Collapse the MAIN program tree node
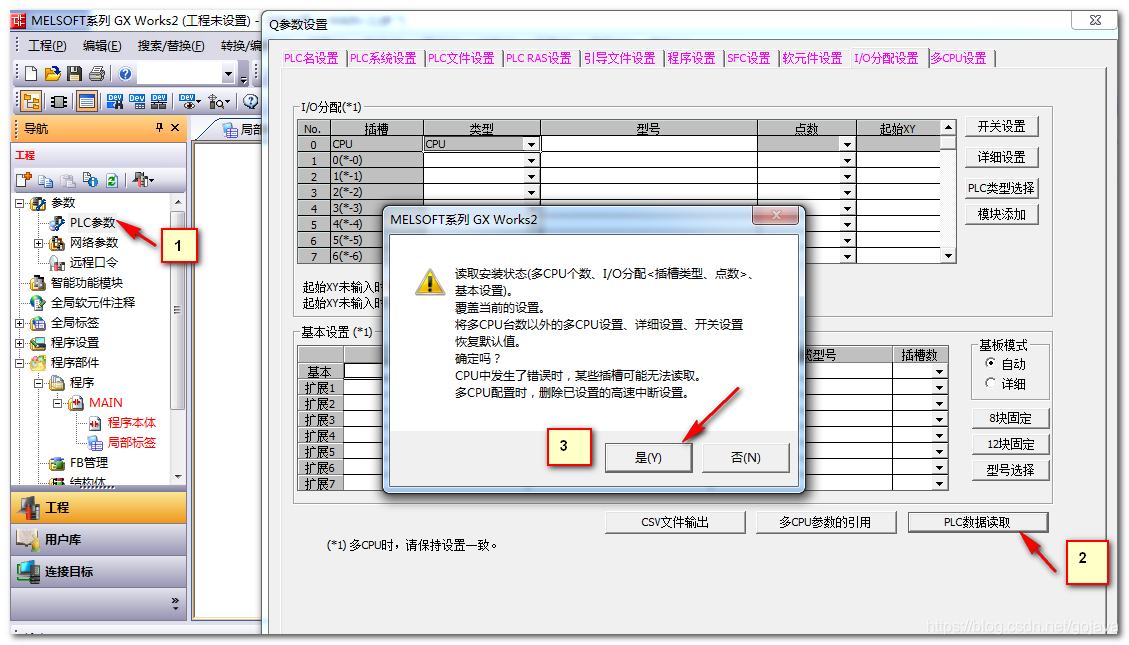This screenshot has height=645, width=1129. coord(58,403)
